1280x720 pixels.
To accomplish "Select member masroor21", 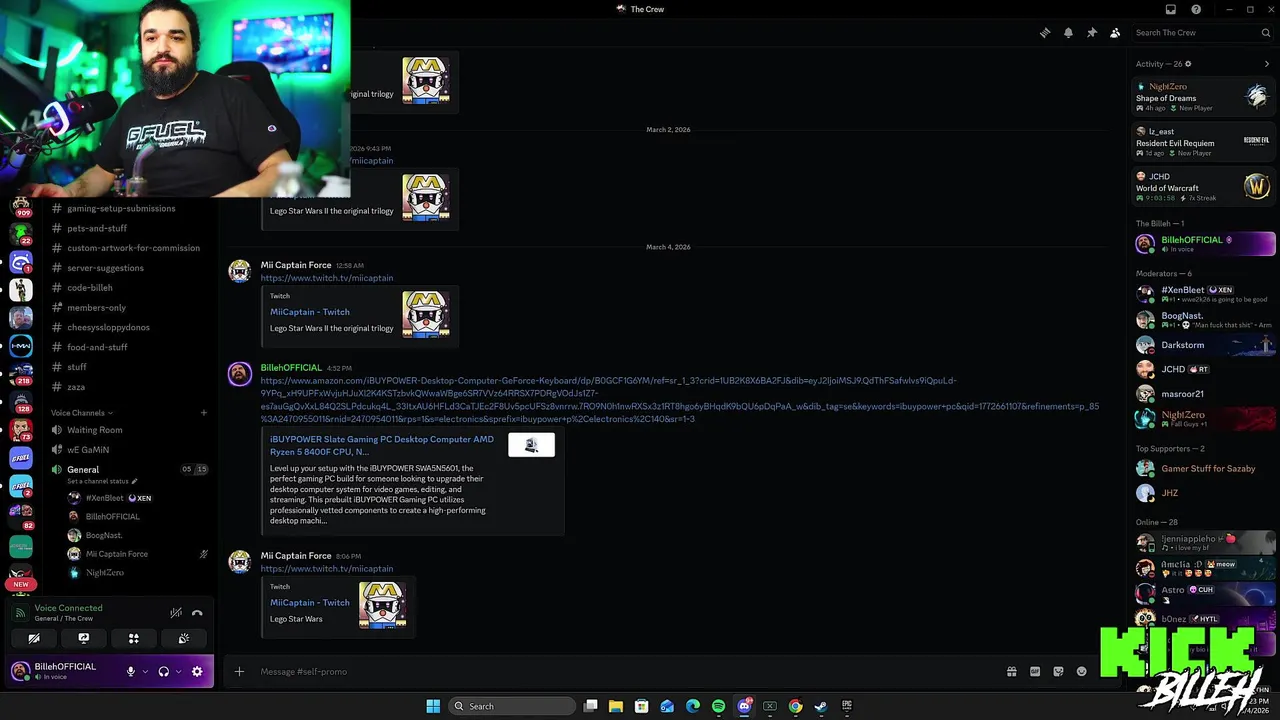I will click(1204, 394).
